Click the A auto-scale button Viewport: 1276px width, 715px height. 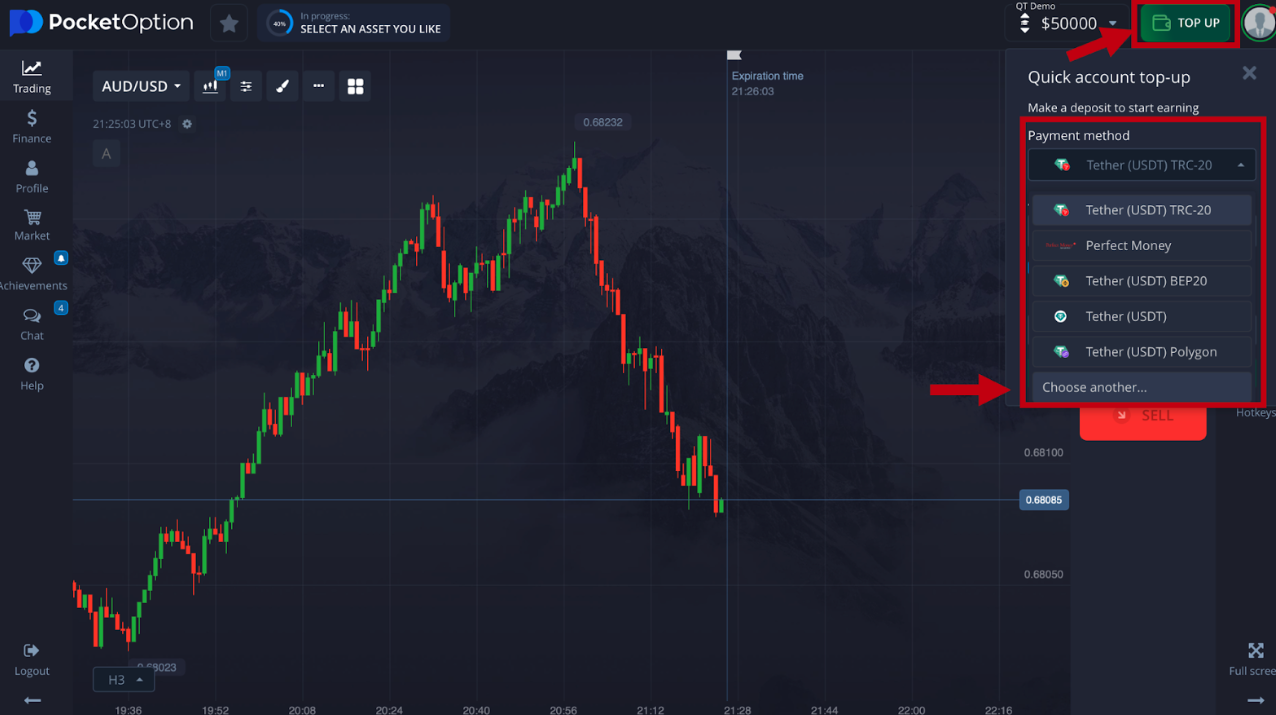pyautogui.click(x=106, y=154)
